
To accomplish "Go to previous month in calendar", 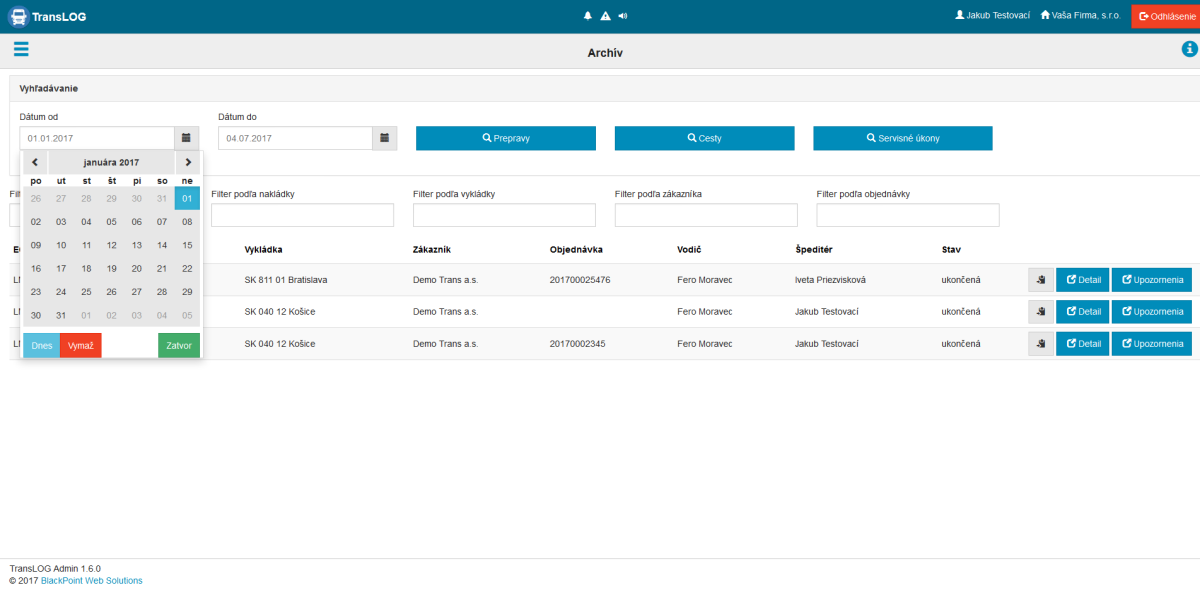I will (35, 162).
